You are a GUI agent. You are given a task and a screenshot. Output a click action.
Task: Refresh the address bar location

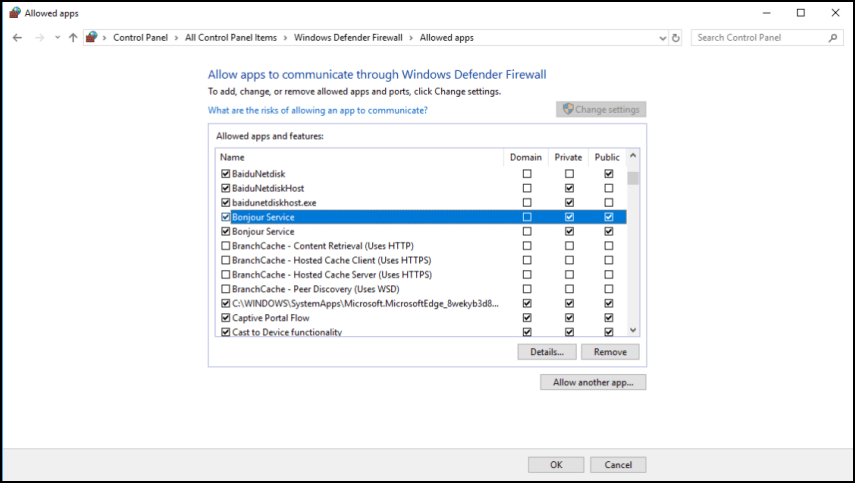click(x=676, y=38)
